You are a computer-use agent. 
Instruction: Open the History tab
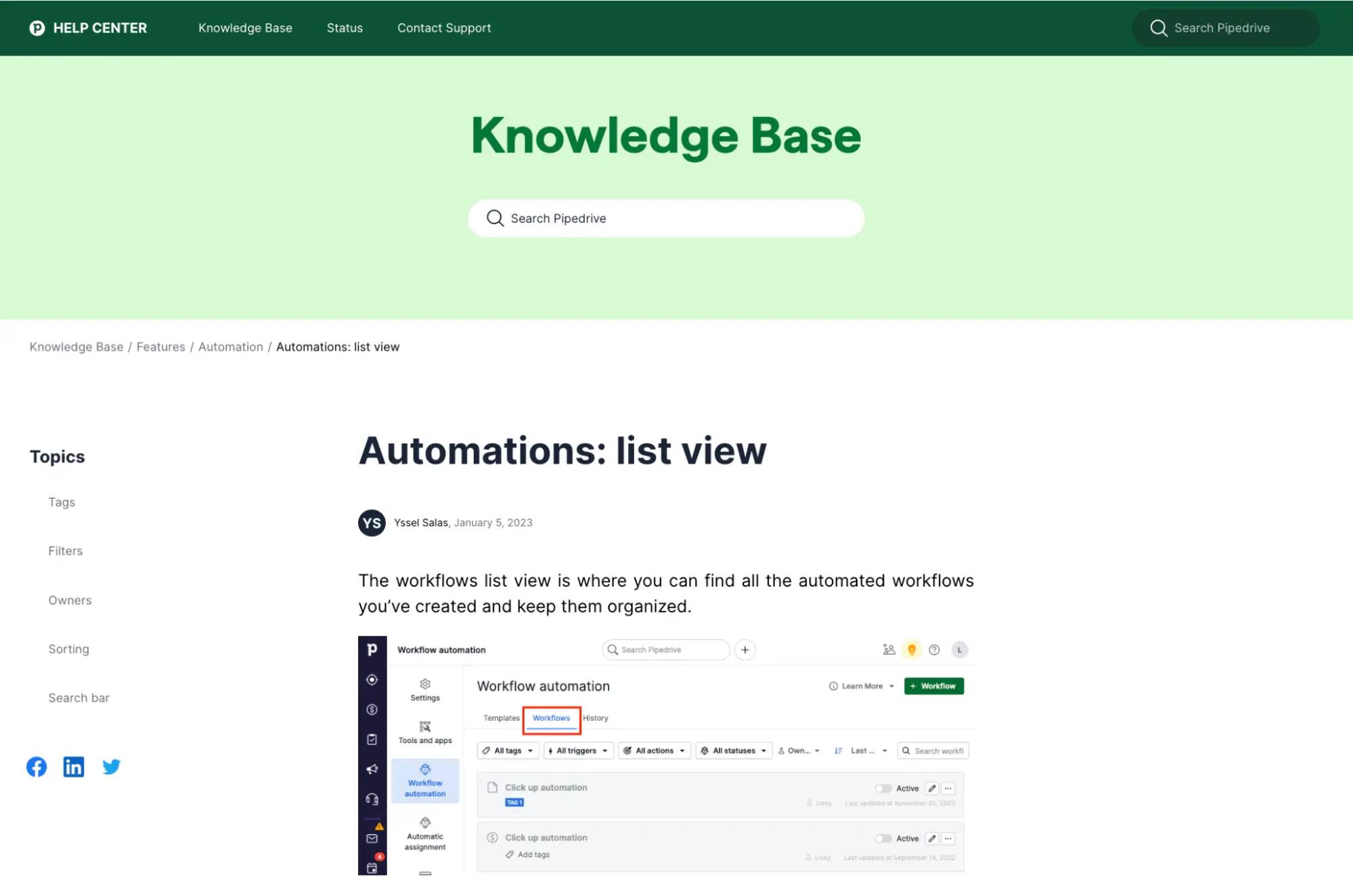pyautogui.click(x=595, y=718)
